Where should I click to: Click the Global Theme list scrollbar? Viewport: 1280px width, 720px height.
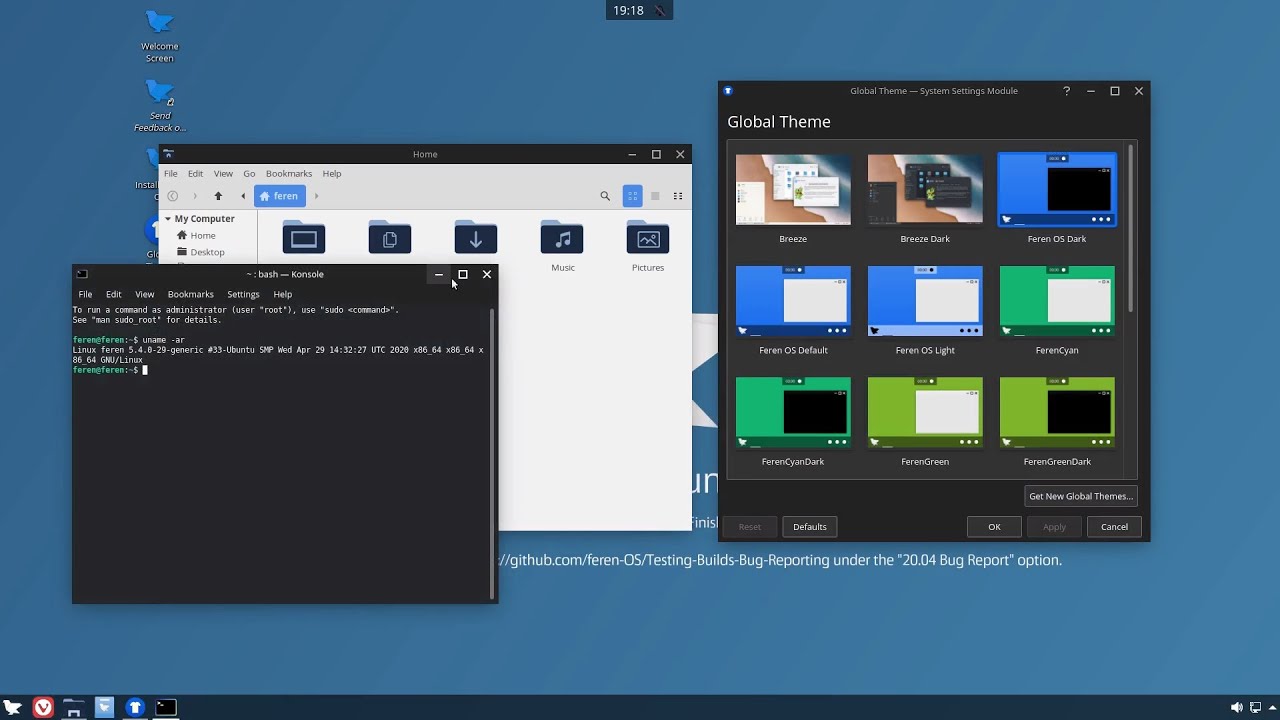[1131, 228]
